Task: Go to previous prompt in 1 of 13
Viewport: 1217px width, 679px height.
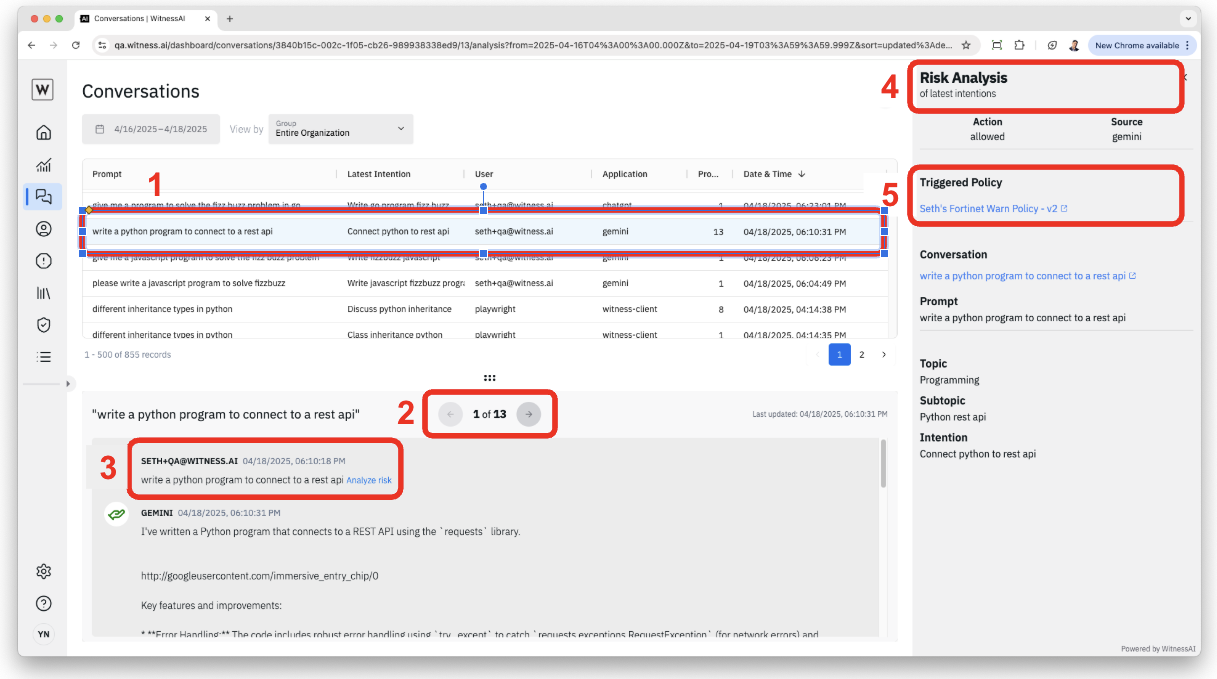Action: (450, 414)
